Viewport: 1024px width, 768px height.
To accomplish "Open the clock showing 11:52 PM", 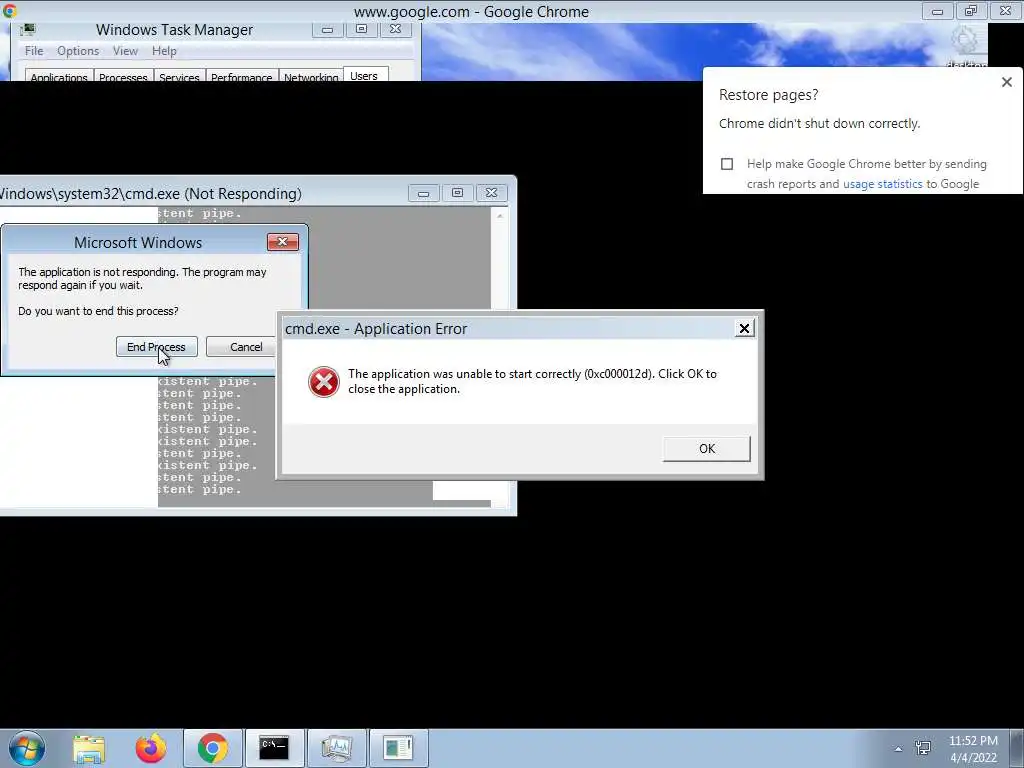I will pos(973,749).
